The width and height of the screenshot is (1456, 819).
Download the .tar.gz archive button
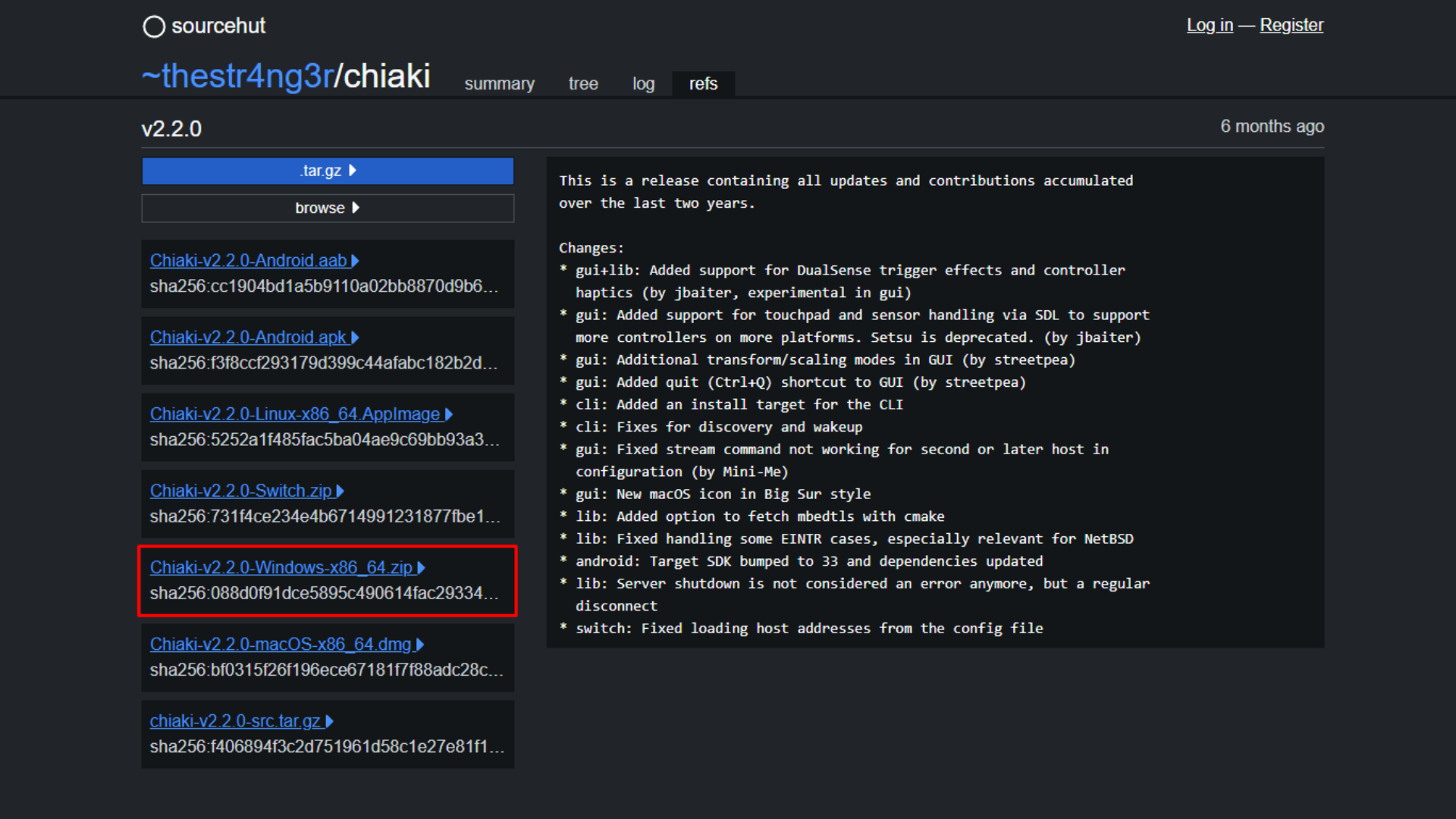pos(328,171)
